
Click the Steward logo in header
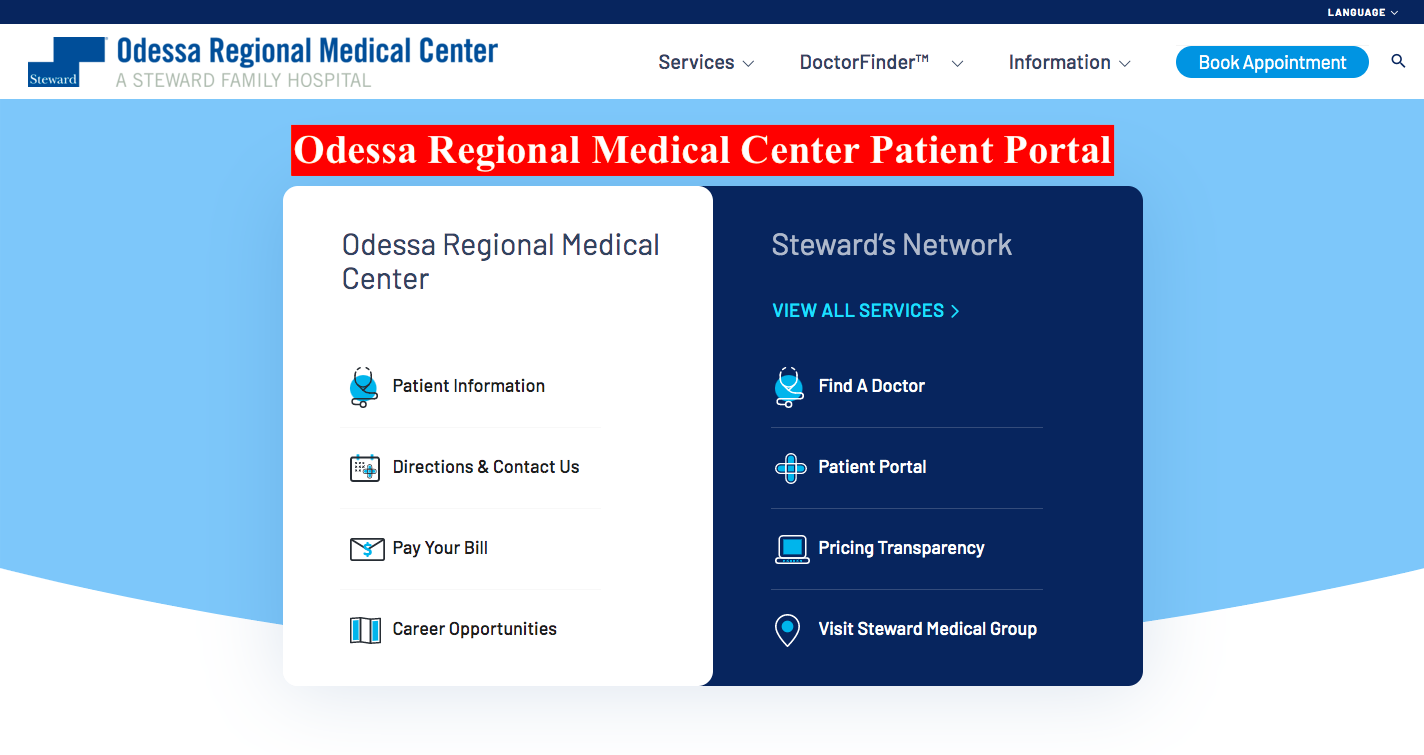point(67,62)
